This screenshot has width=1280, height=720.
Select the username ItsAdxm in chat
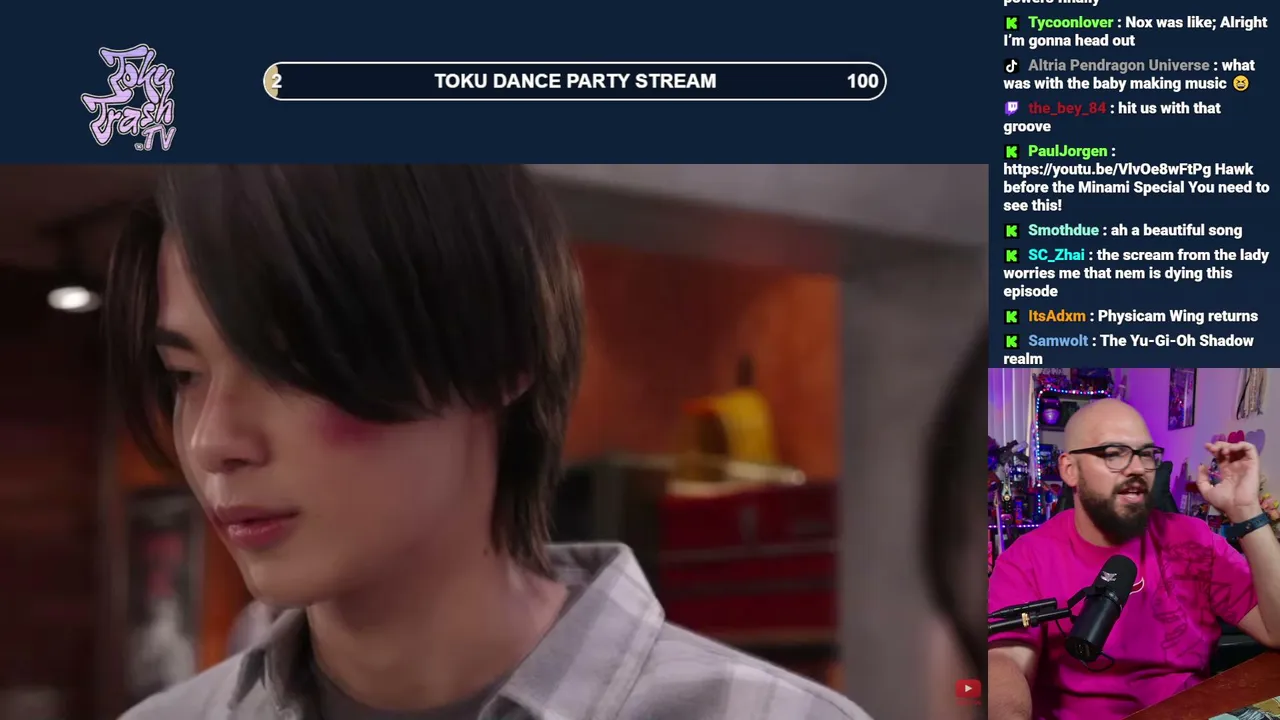click(1057, 317)
